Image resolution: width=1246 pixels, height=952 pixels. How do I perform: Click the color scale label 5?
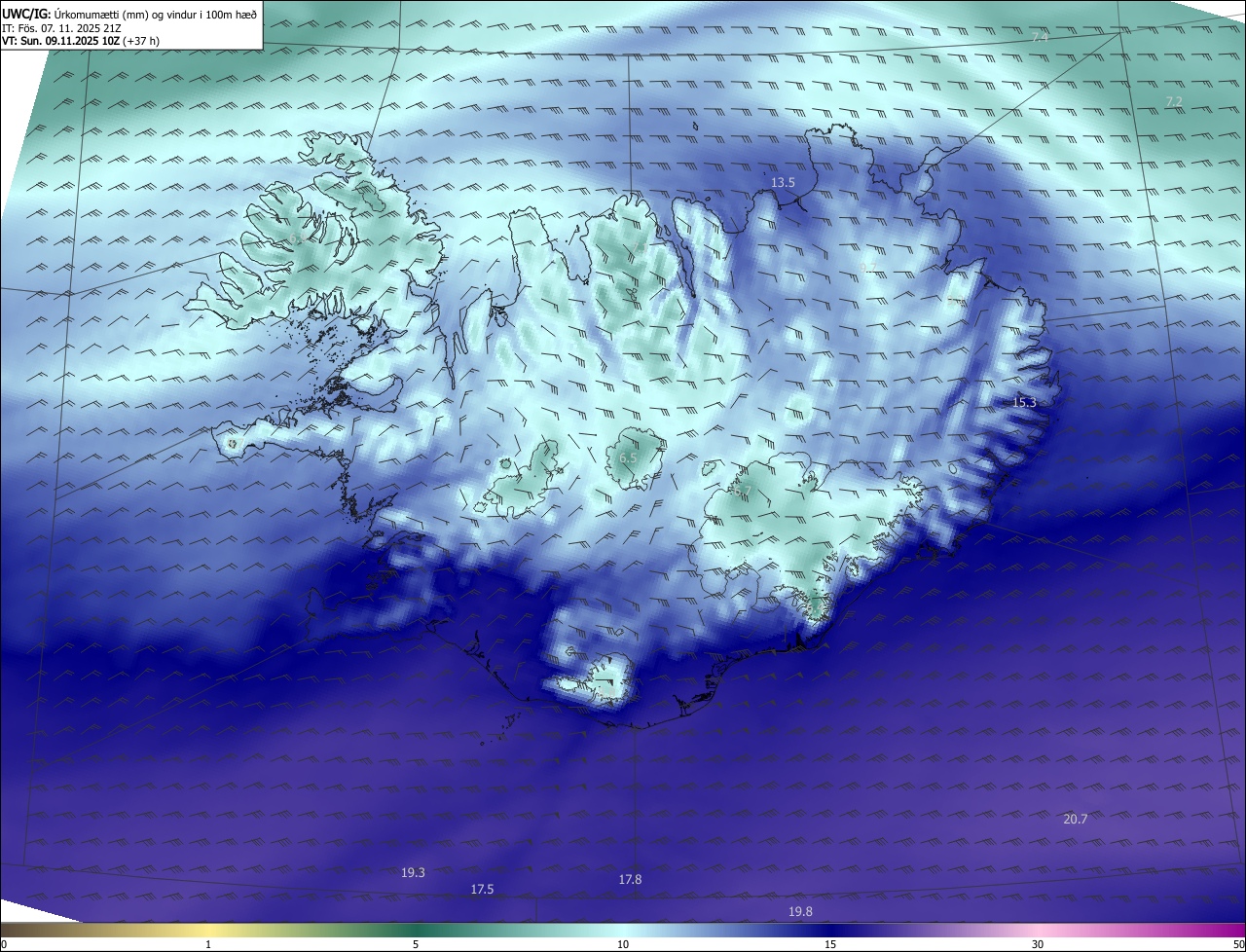coord(416,944)
